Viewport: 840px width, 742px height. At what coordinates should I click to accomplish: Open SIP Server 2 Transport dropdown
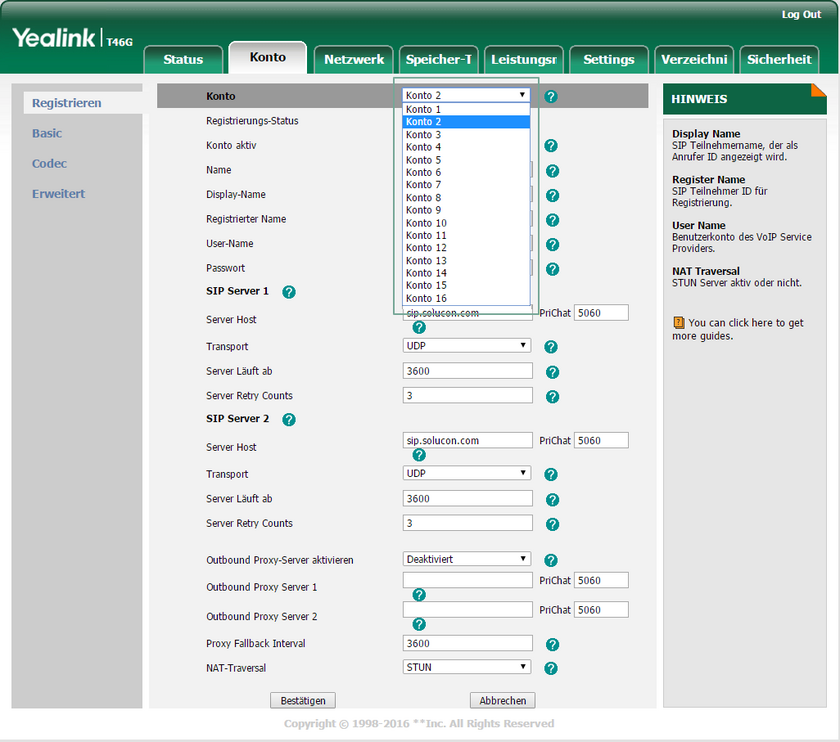pos(466,473)
